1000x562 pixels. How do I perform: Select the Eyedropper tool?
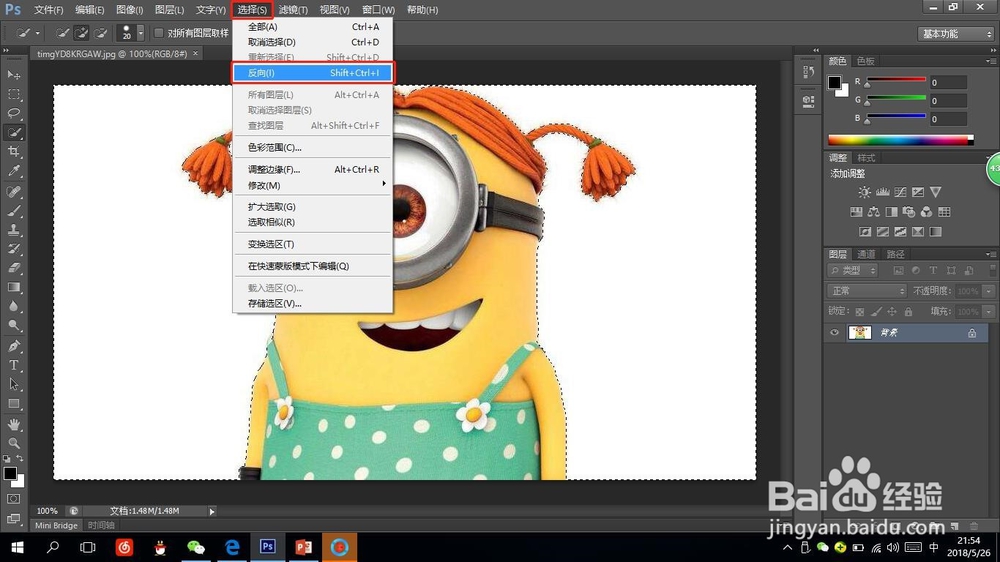13,171
